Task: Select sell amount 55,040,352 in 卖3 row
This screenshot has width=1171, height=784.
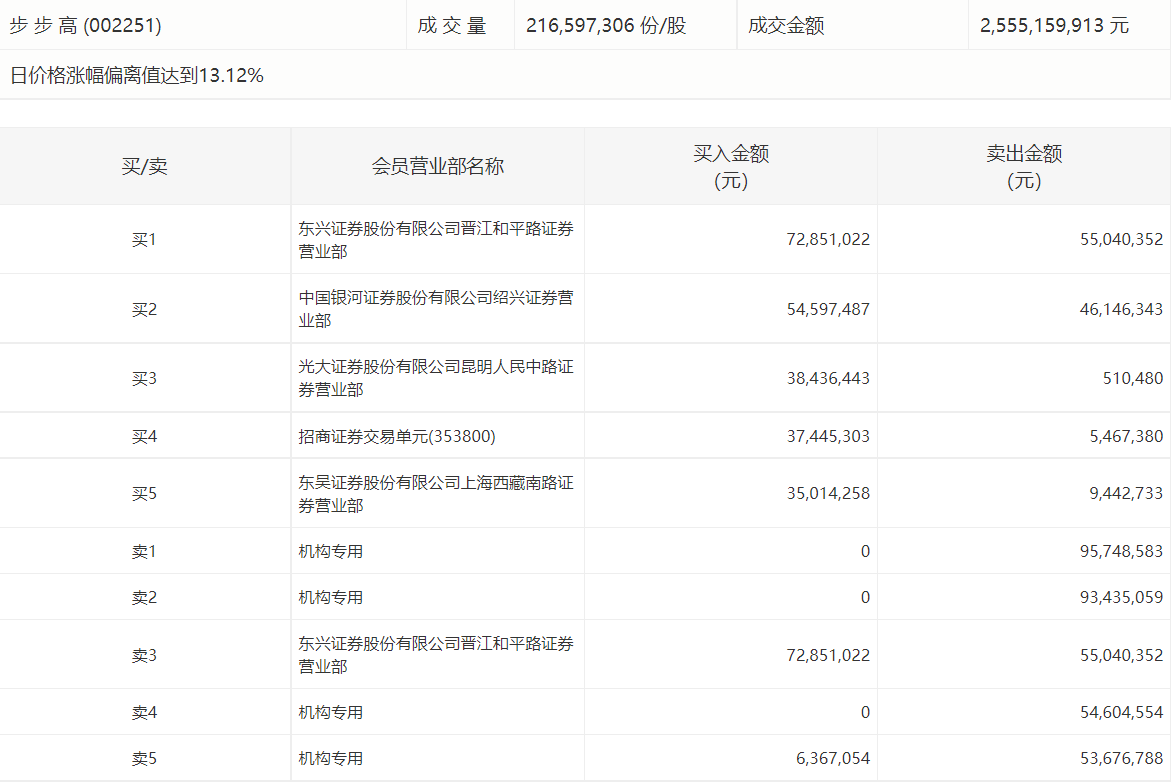Action: (1122, 655)
